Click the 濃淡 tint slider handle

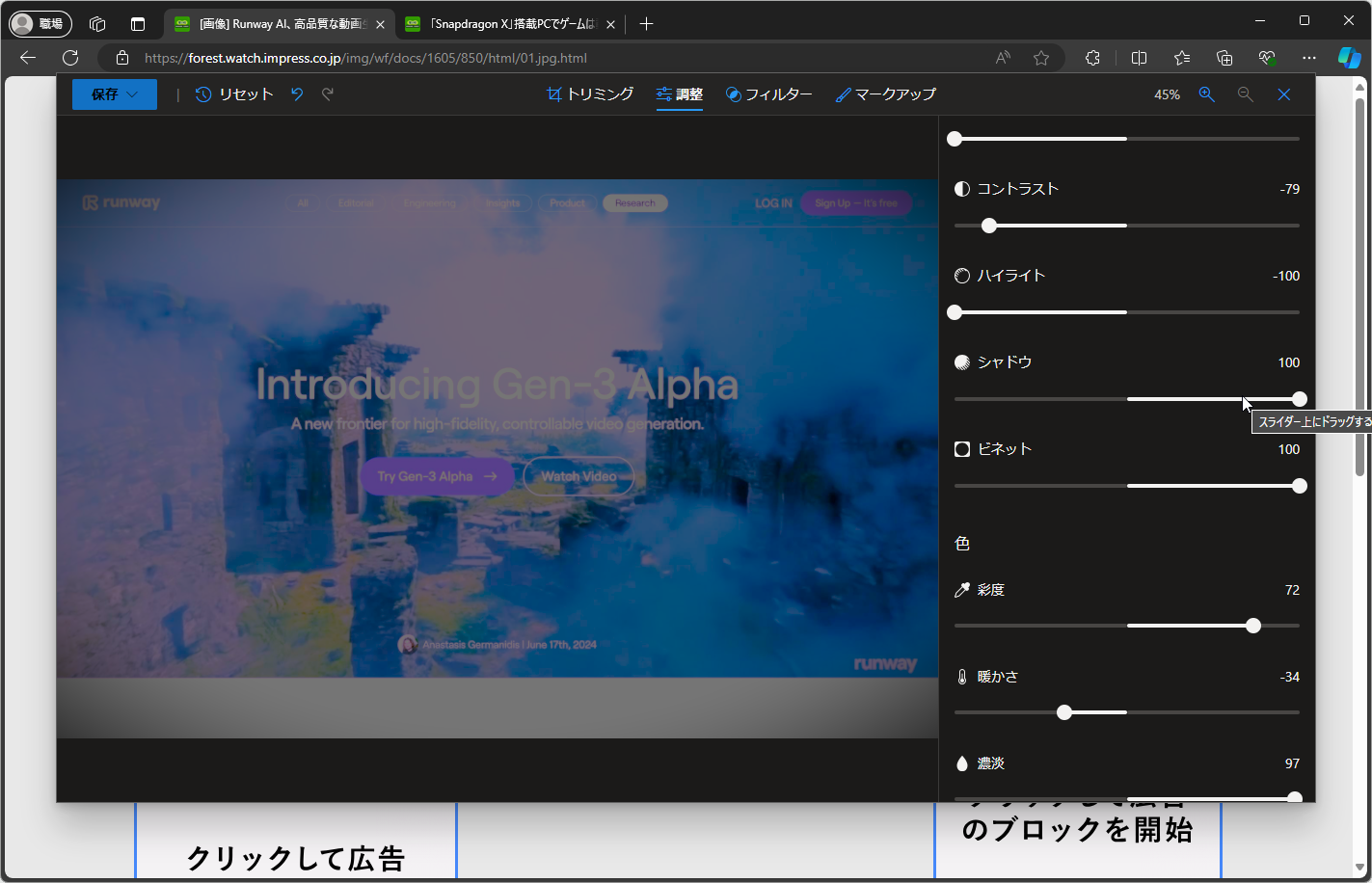point(1295,798)
